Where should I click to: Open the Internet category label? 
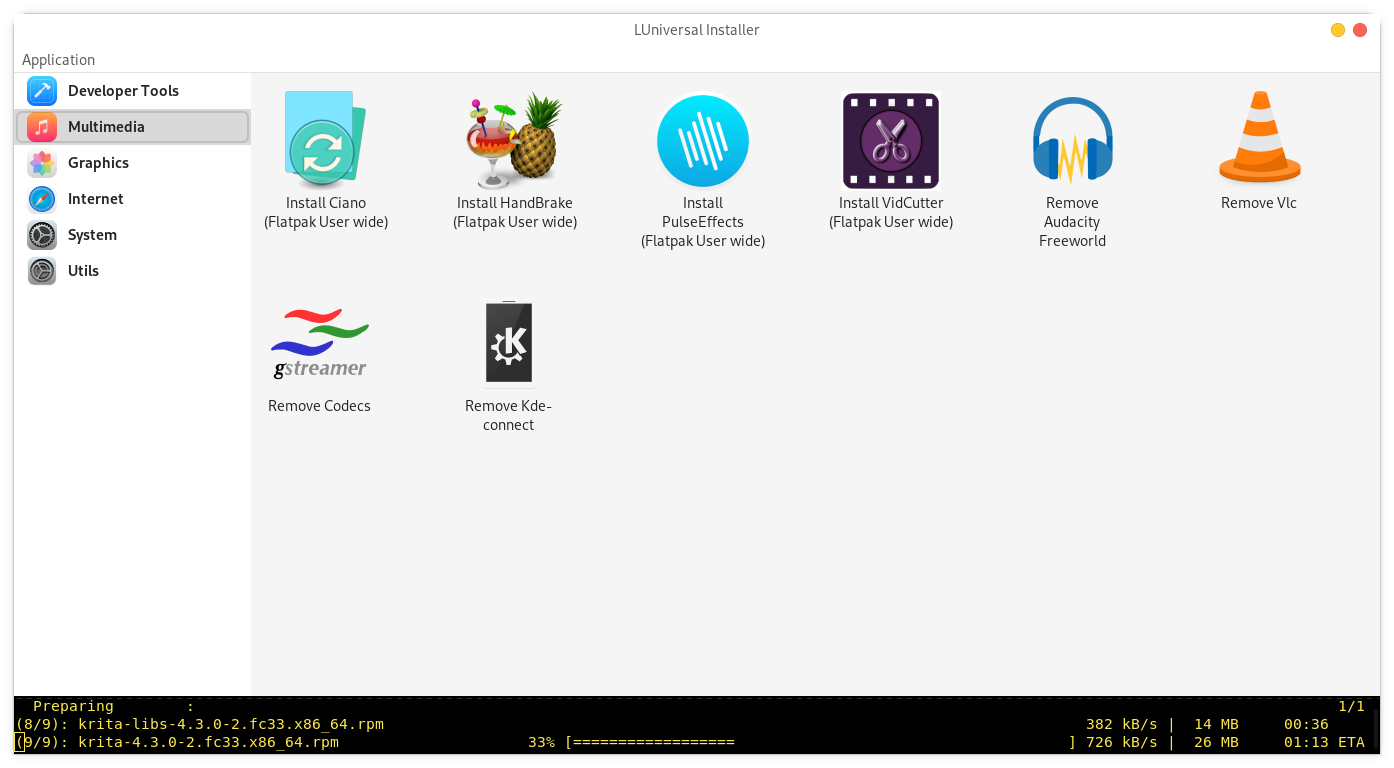pos(96,199)
